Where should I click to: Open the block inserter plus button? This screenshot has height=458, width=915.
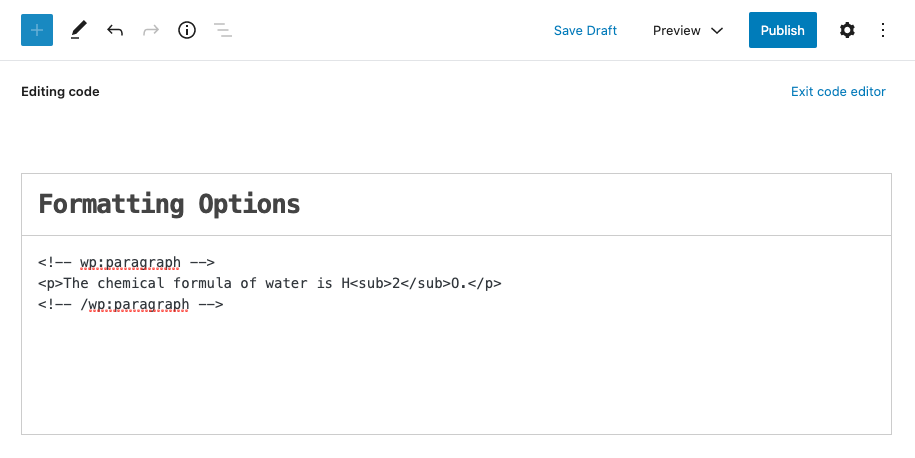click(x=37, y=31)
